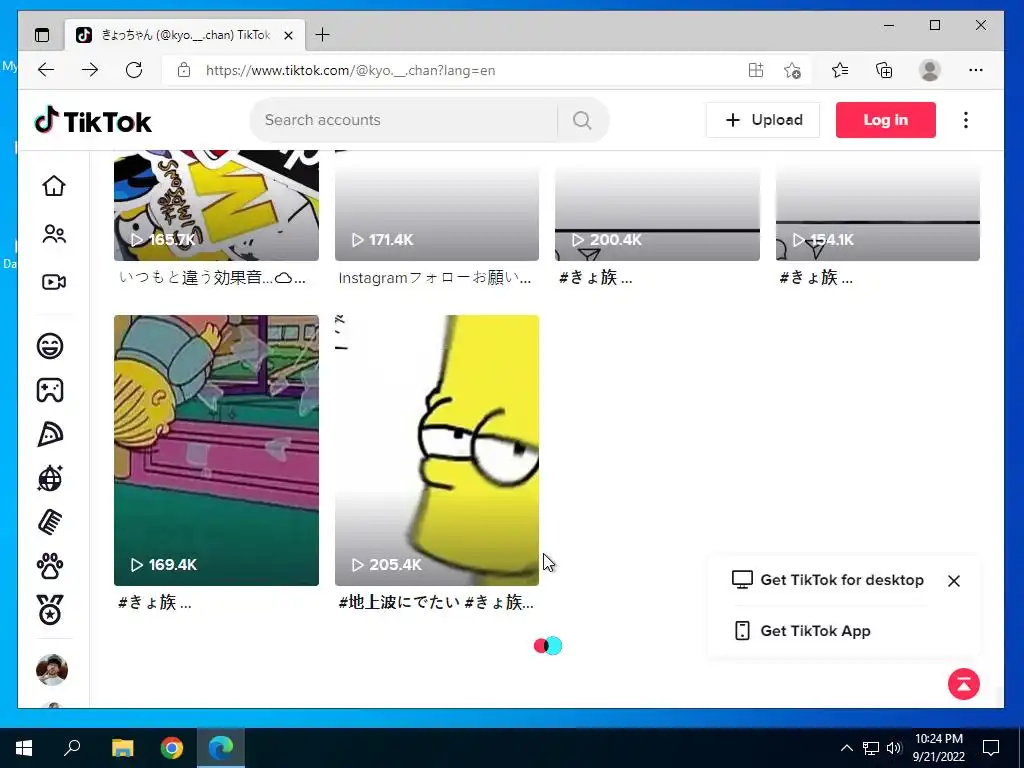The width and height of the screenshot is (1024, 768).
Task: Open the TikTok home feed icon
Action: [x=54, y=186]
